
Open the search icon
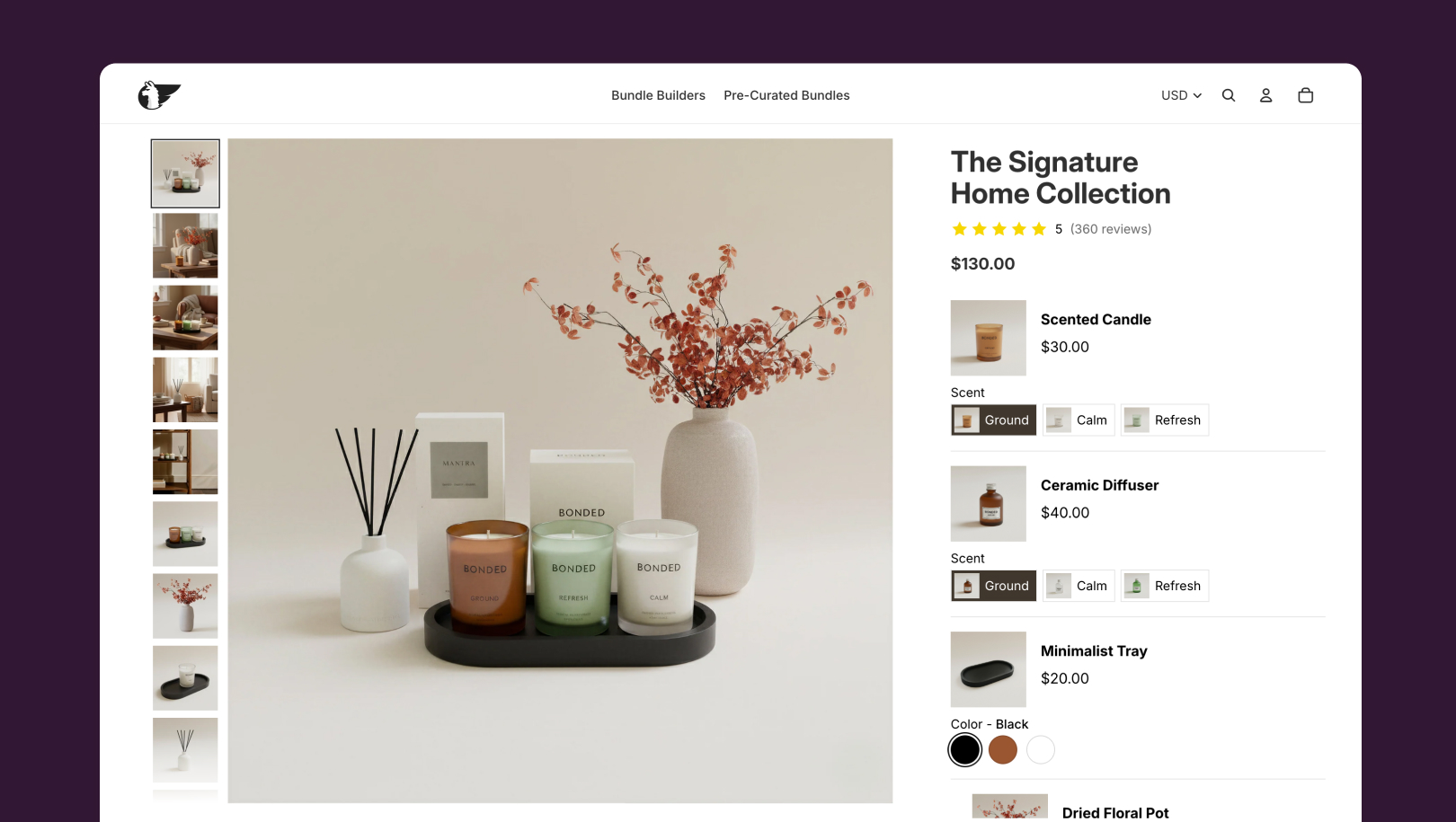coord(1229,95)
